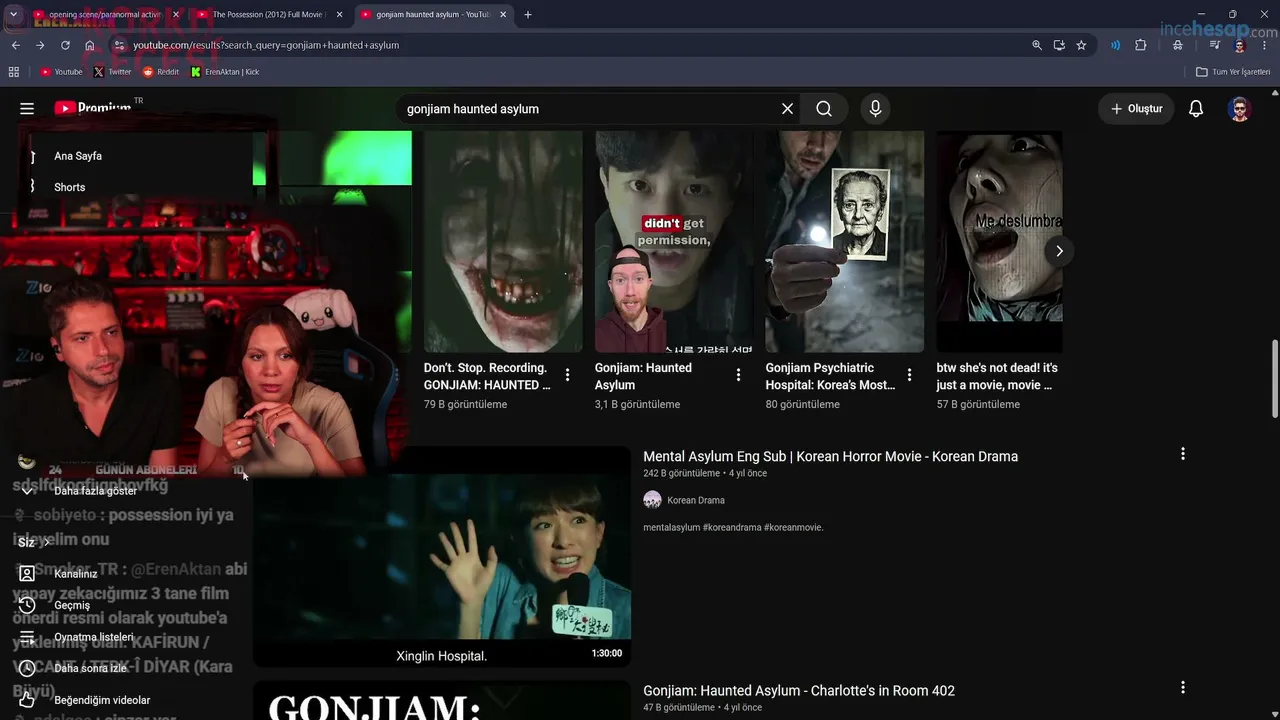1280x720 pixels.
Task: Open Beğendiğim videolar liked videos
Action: click(102, 700)
